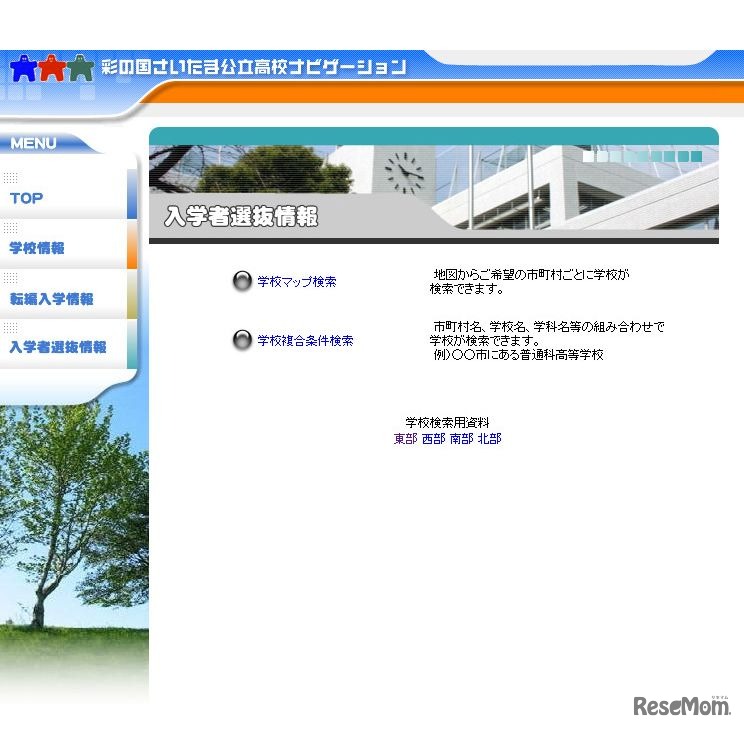Click the ReseMom watermark logo

(681, 706)
